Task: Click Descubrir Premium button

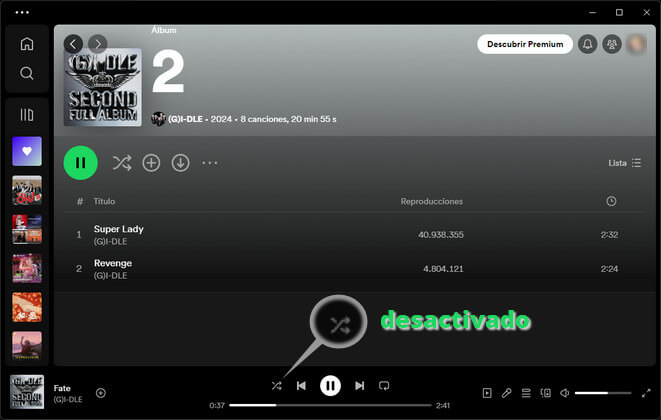Action: (525, 44)
